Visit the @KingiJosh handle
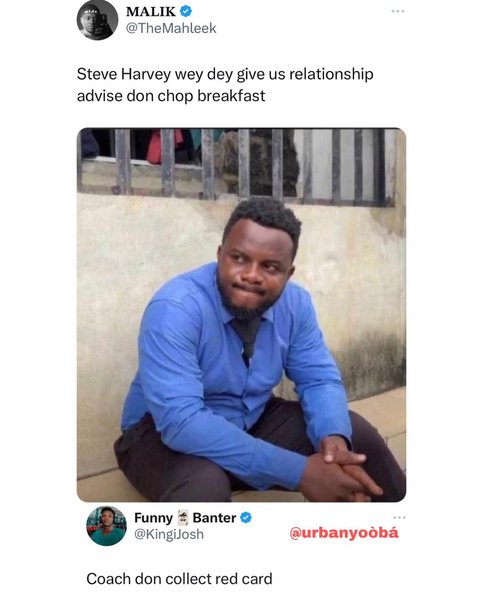Viewport: 482px width, 600px height. [169, 534]
